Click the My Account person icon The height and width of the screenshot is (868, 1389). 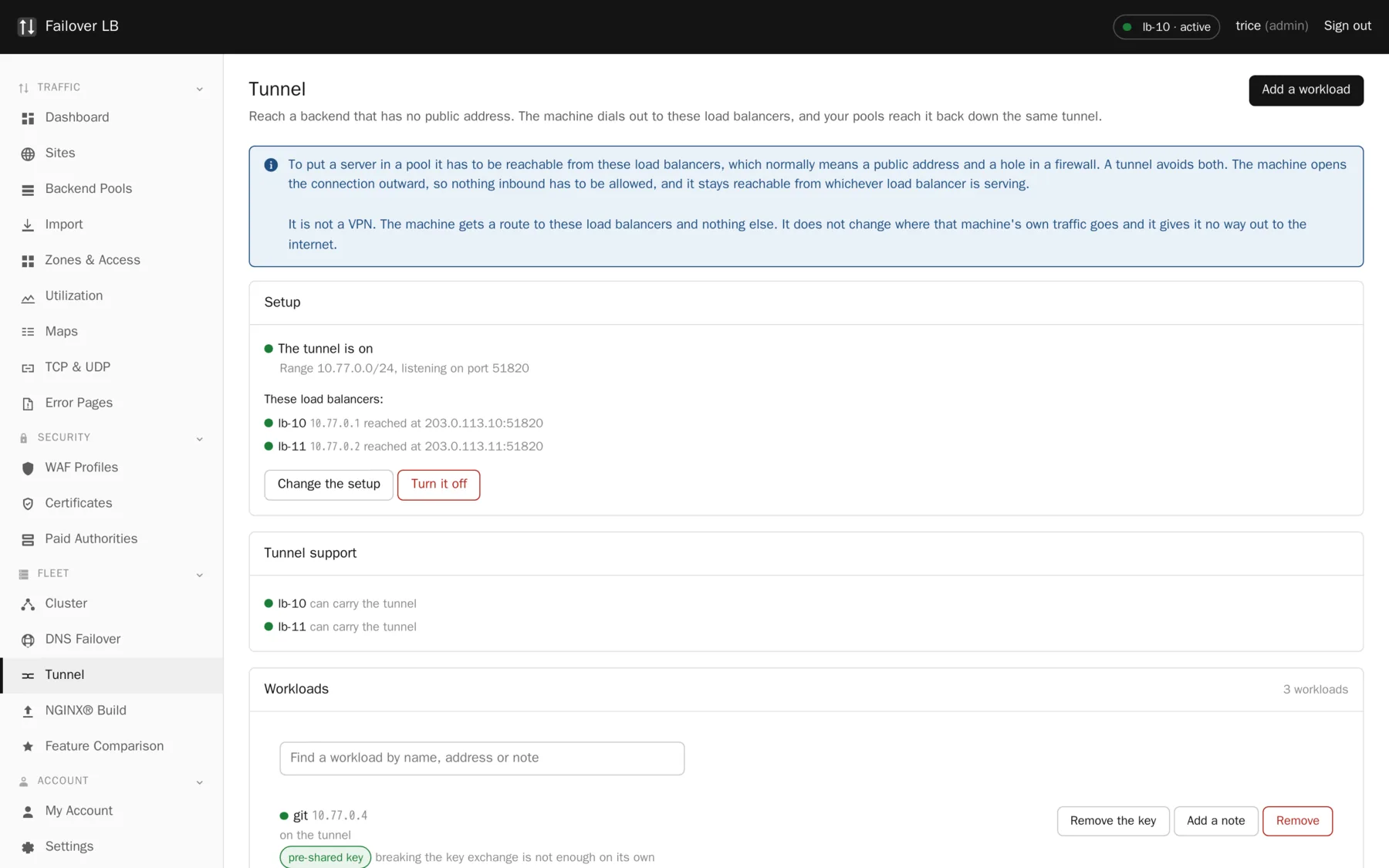coord(28,811)
